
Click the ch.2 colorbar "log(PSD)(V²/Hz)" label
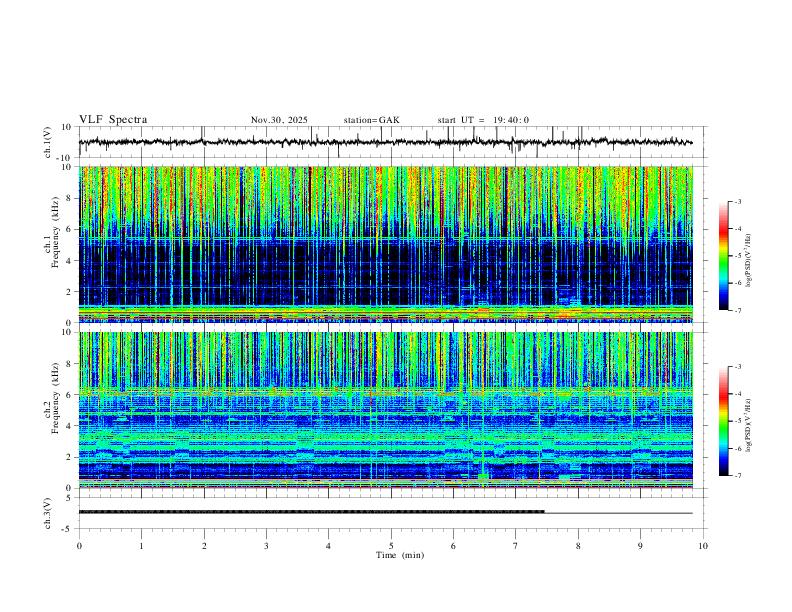coord(748,425)
